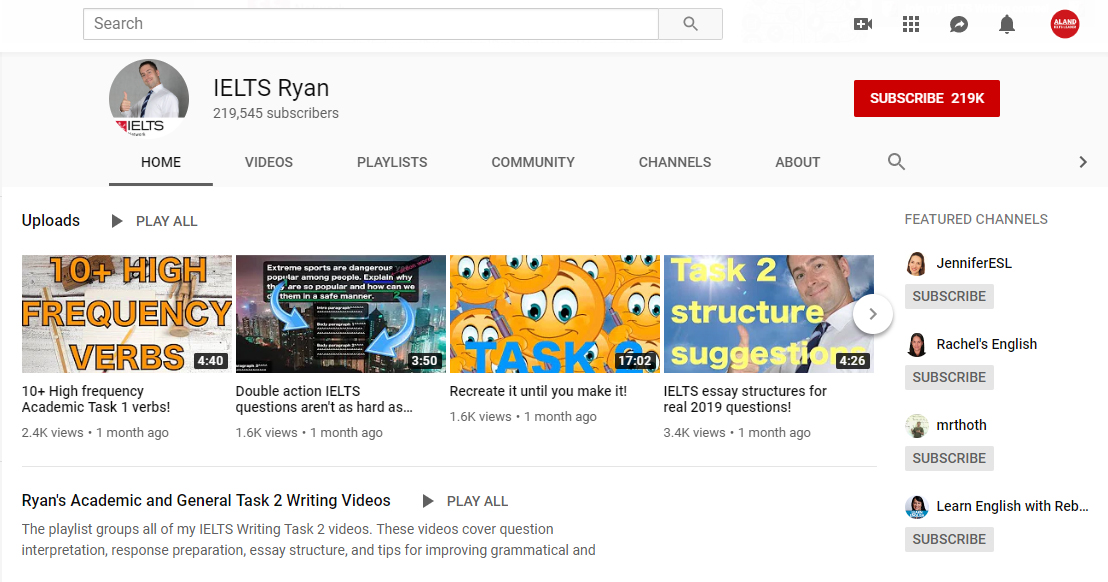The width and height of the screenshot is (1108, 582).
Task: Click the Task 2 playlist play icon
Action: 428,501
